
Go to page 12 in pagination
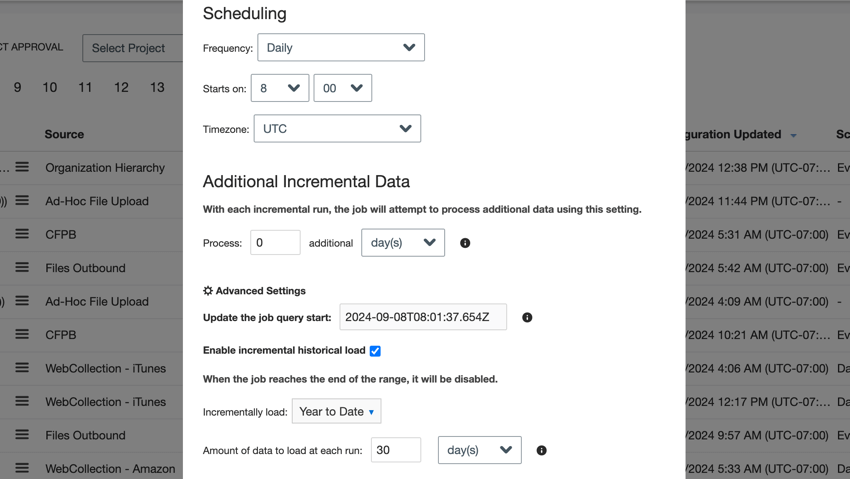point(121,88)
